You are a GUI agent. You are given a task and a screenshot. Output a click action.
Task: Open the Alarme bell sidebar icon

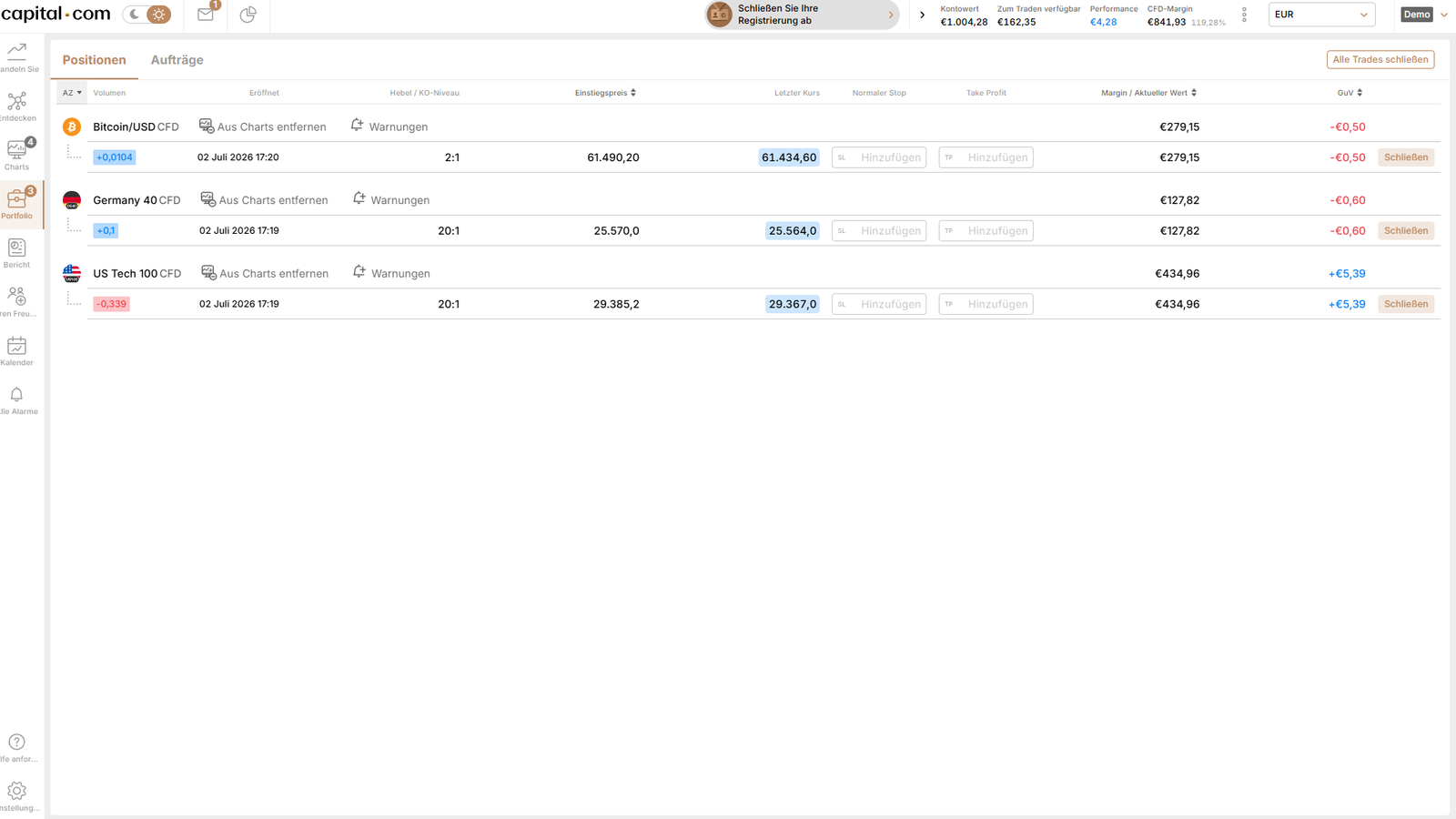17,394
